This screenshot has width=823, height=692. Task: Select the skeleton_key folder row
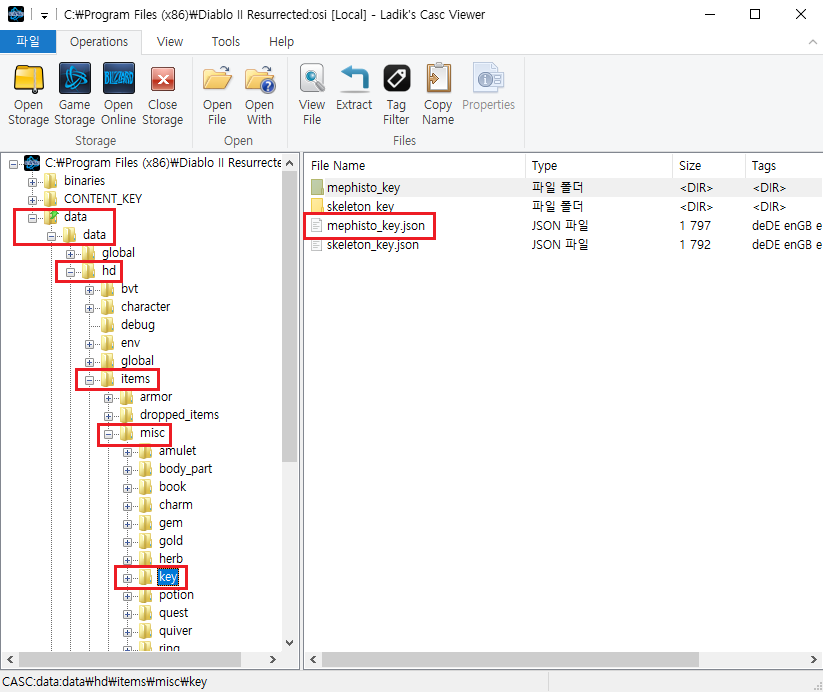563,206
